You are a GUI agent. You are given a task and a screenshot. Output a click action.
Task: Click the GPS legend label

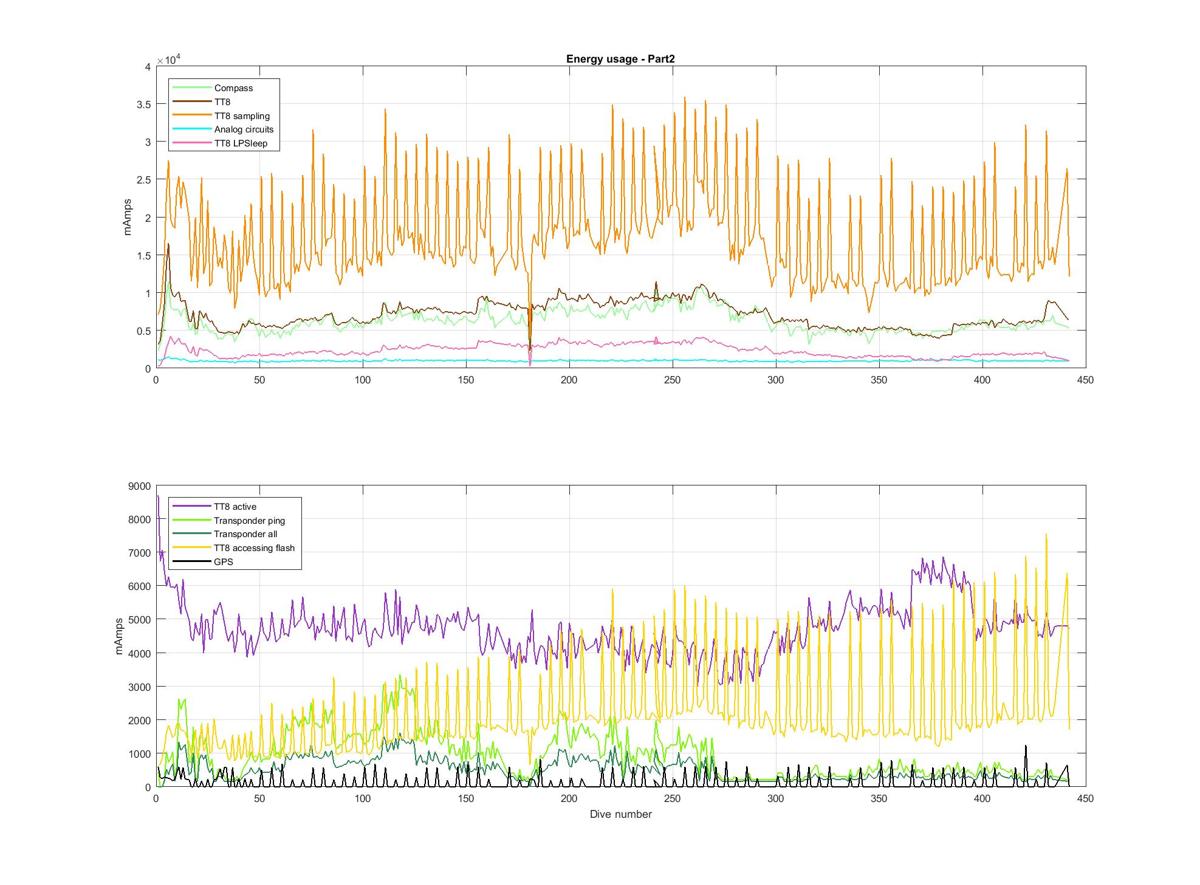pyautogui.click(x=224, y=562)
